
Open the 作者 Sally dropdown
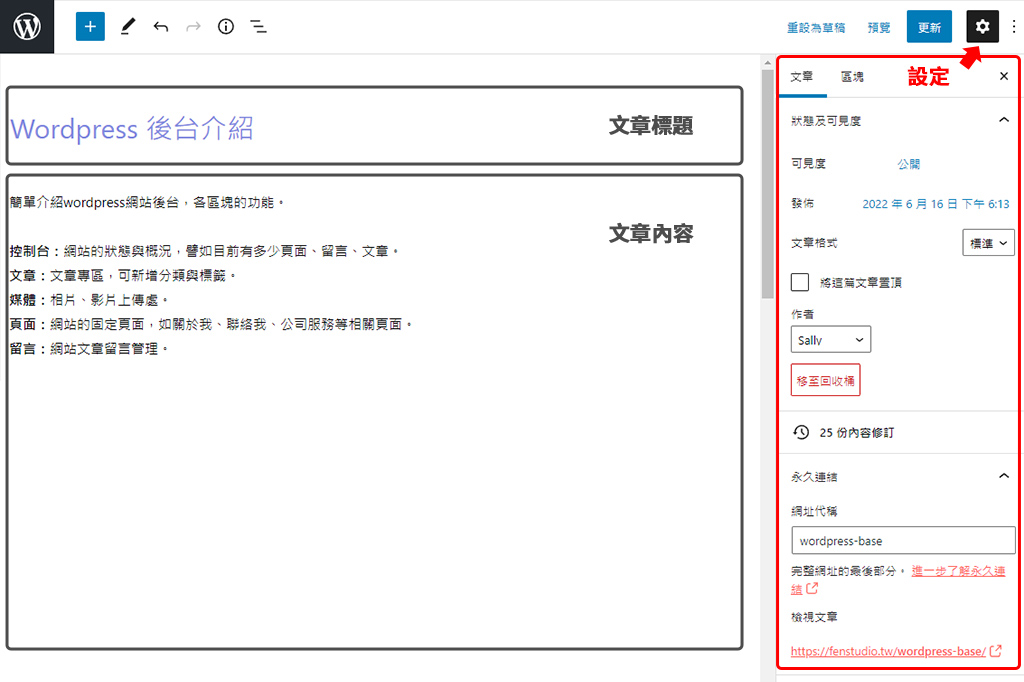[831, 340]
